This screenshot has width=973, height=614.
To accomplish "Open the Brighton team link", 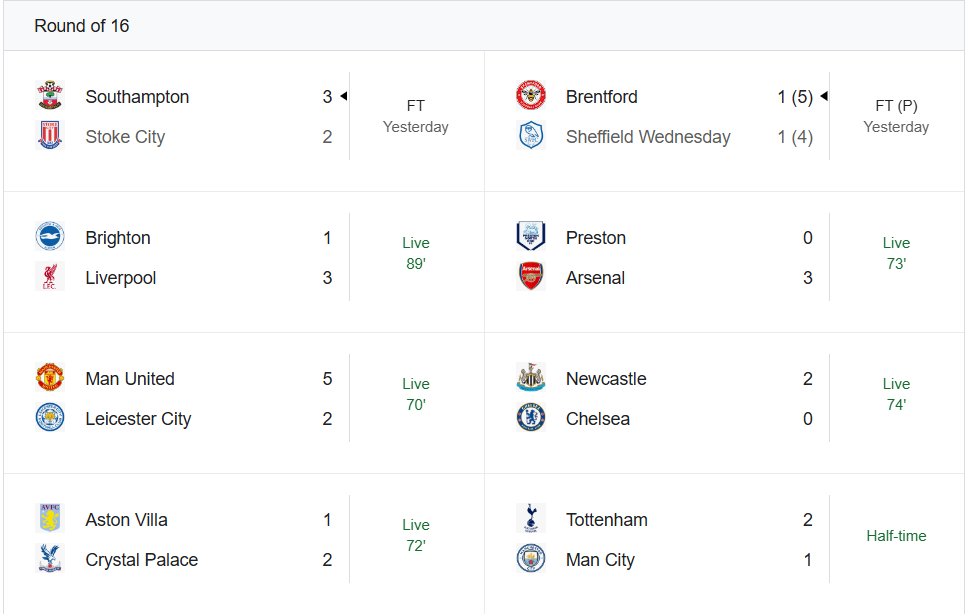I will [x=118, y=238].
